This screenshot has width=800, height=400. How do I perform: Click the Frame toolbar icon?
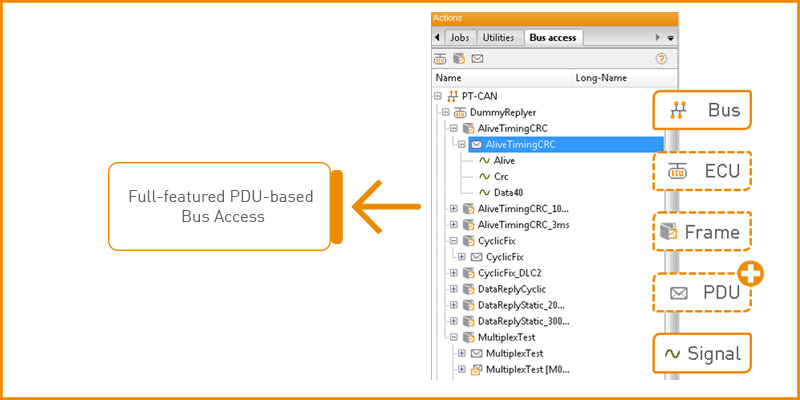458,59
